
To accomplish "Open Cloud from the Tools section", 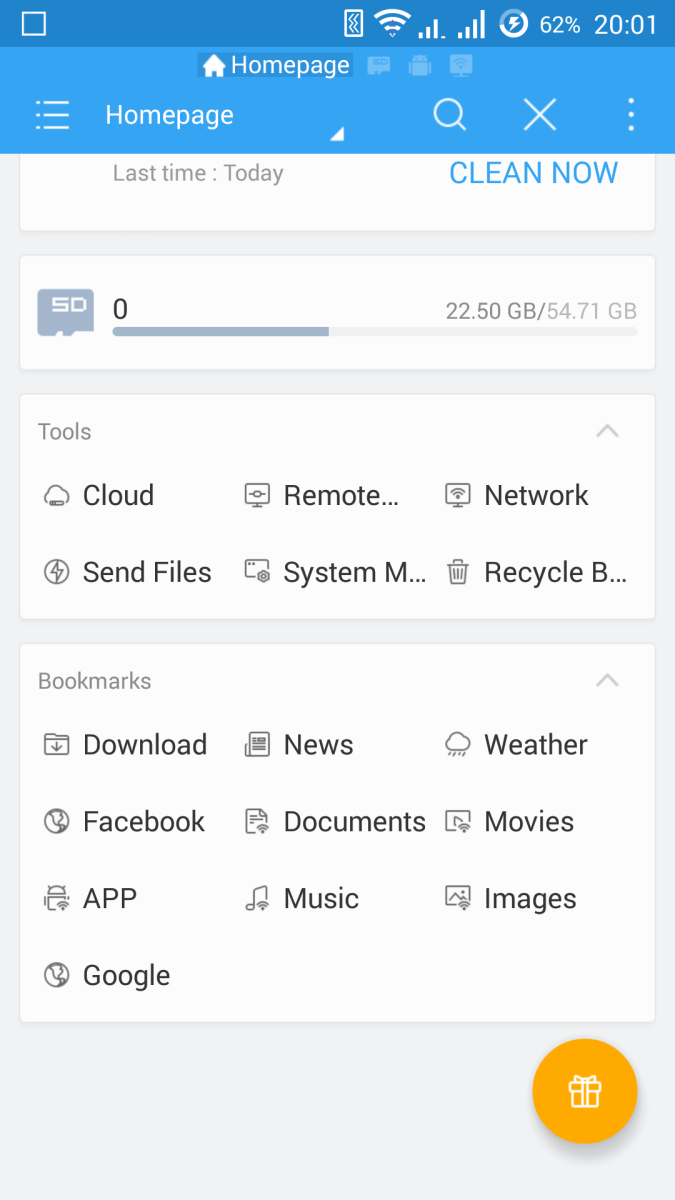I will tap(99, 495).
